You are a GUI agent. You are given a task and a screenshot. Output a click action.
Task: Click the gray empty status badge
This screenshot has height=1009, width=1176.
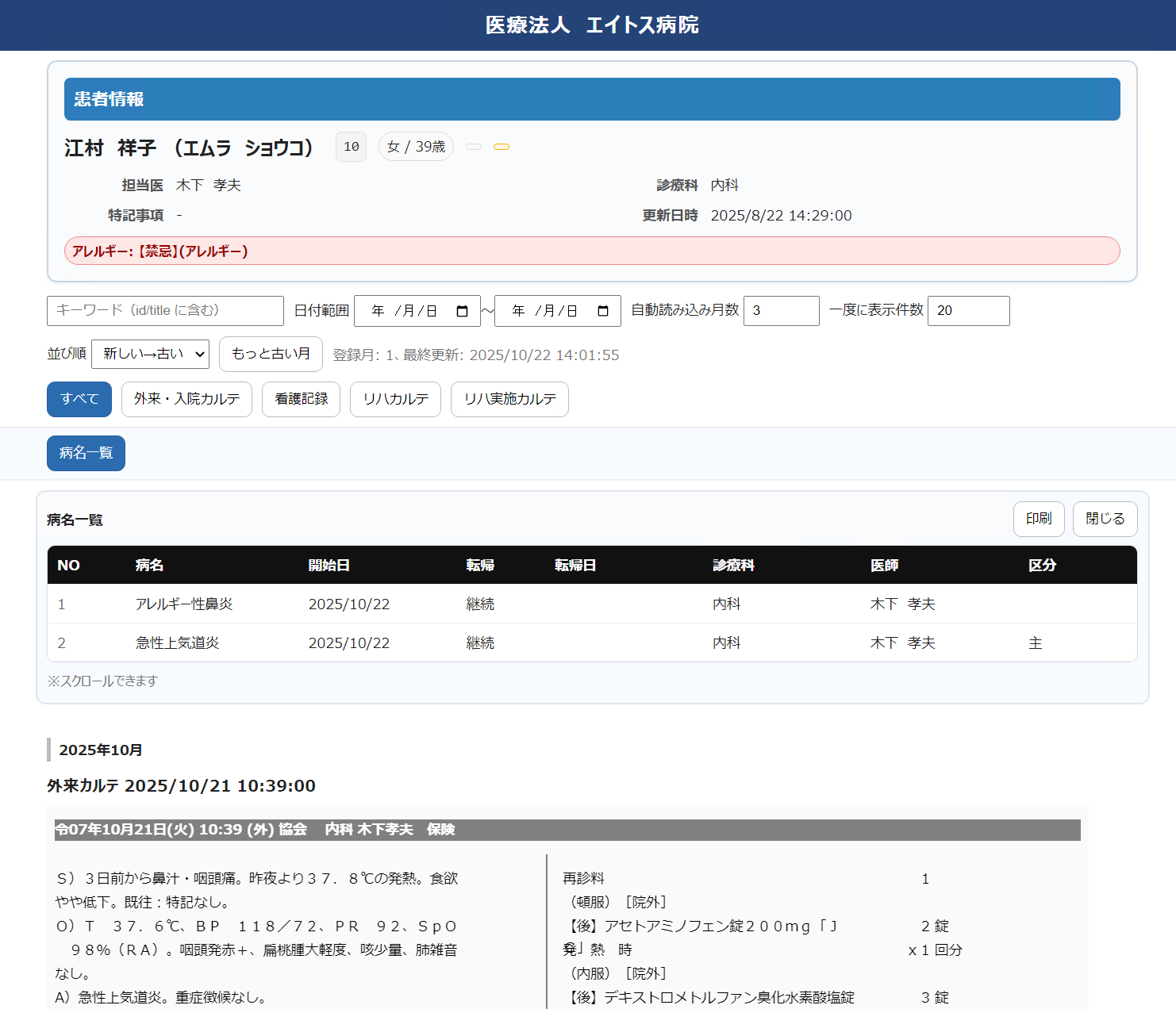[x=474, y=147]
